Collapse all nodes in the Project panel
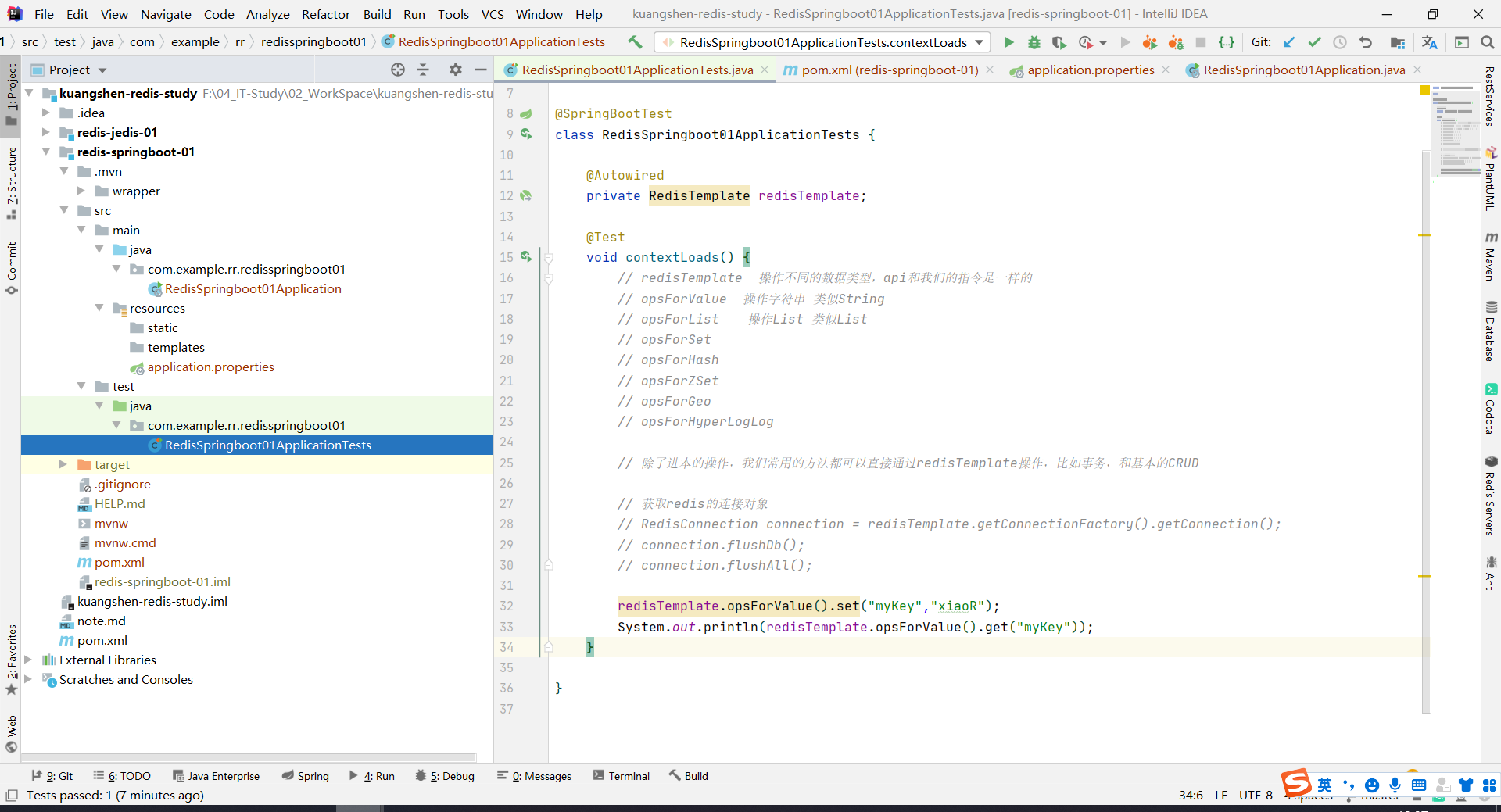Image resolution: width=1501 pixels, height=812 pixels. tap(423, 70)
